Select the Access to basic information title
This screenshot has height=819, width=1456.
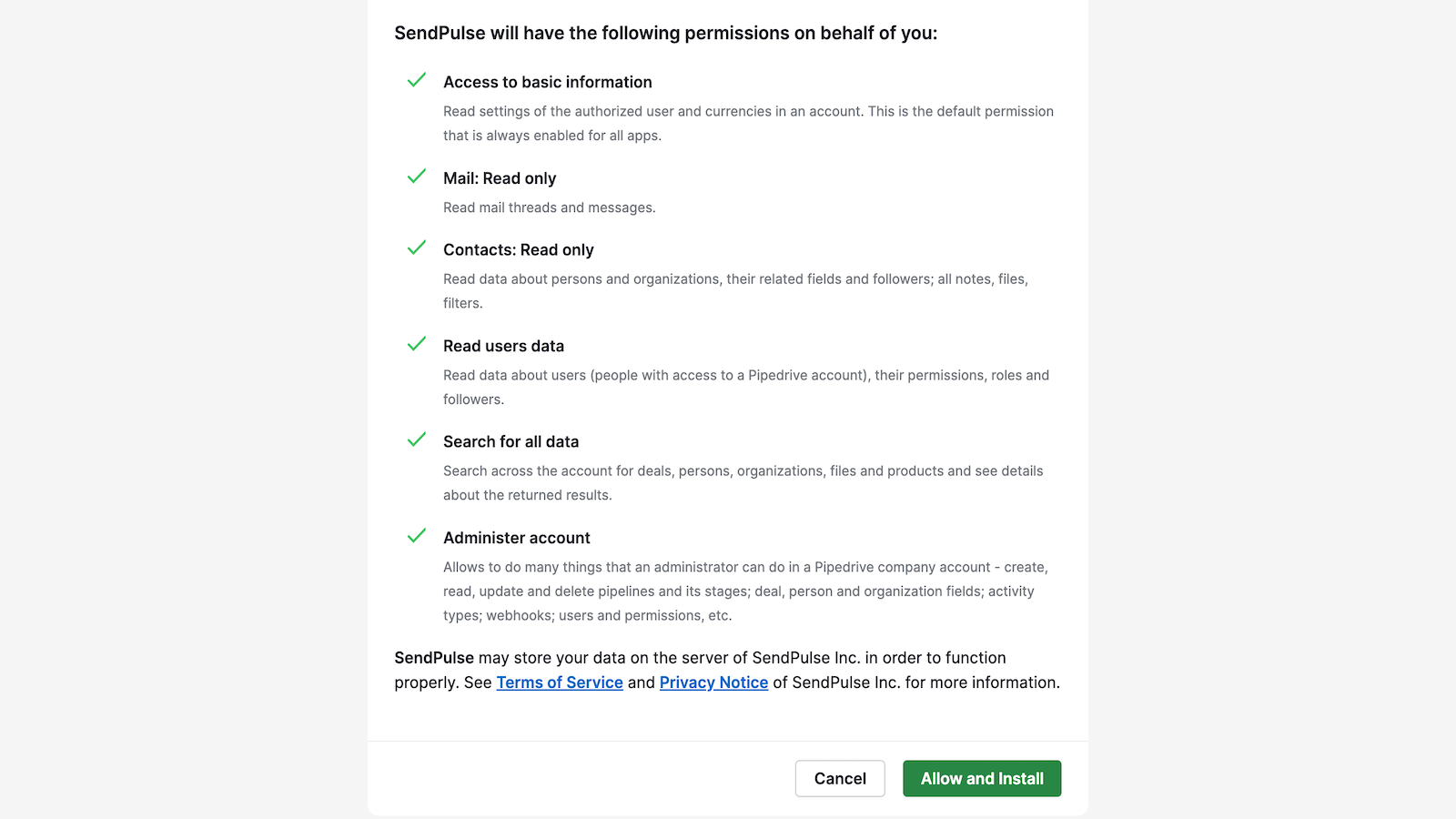[x=548, y=82]
